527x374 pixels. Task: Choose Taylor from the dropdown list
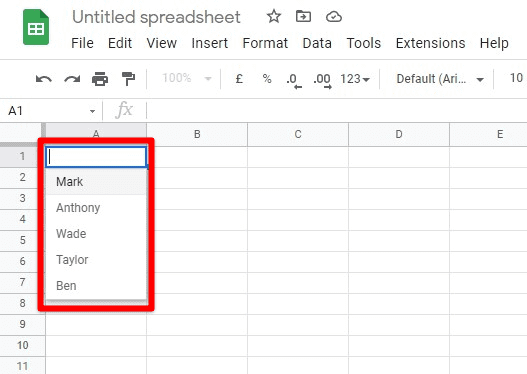[96, 260]
